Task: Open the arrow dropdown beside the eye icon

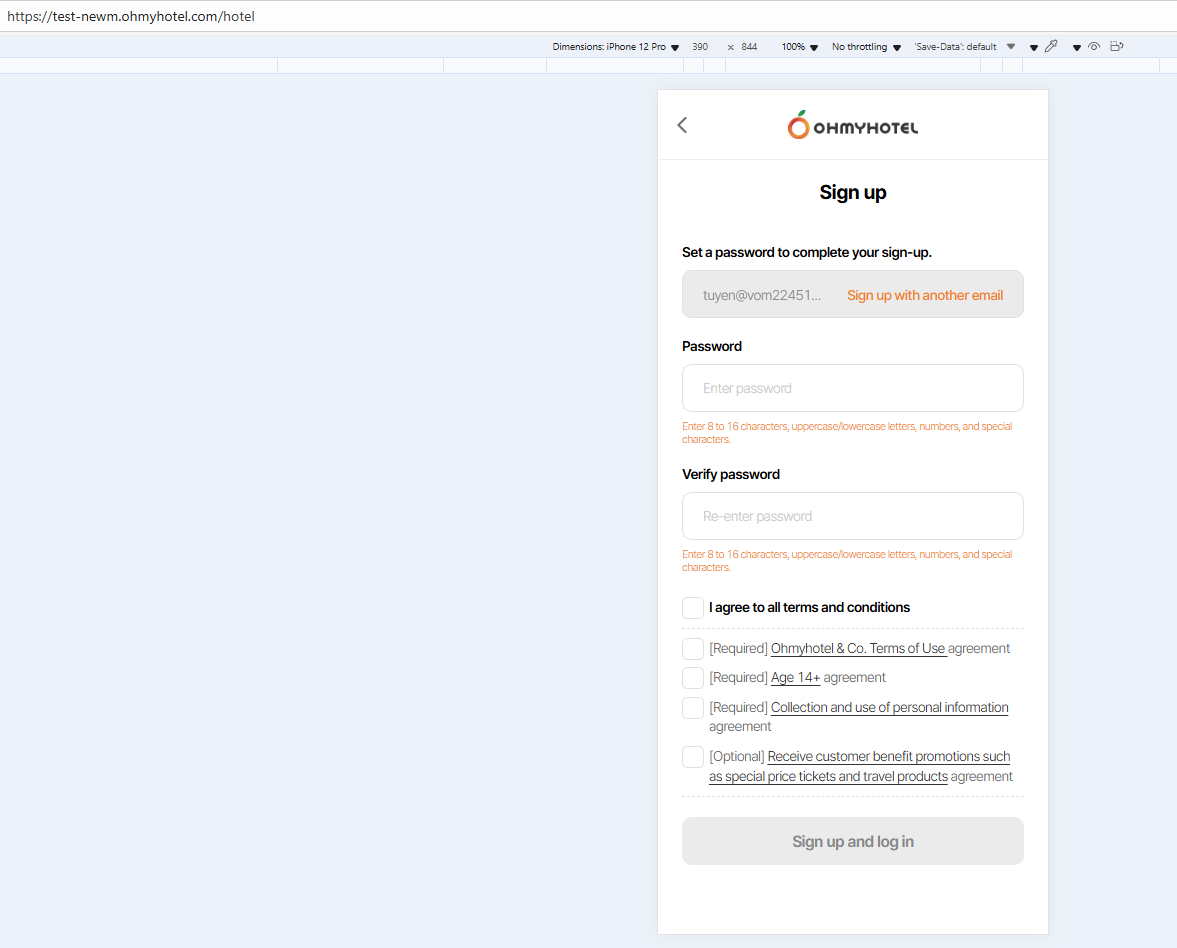Action: pyautogui.click(x=1076, y=47)
